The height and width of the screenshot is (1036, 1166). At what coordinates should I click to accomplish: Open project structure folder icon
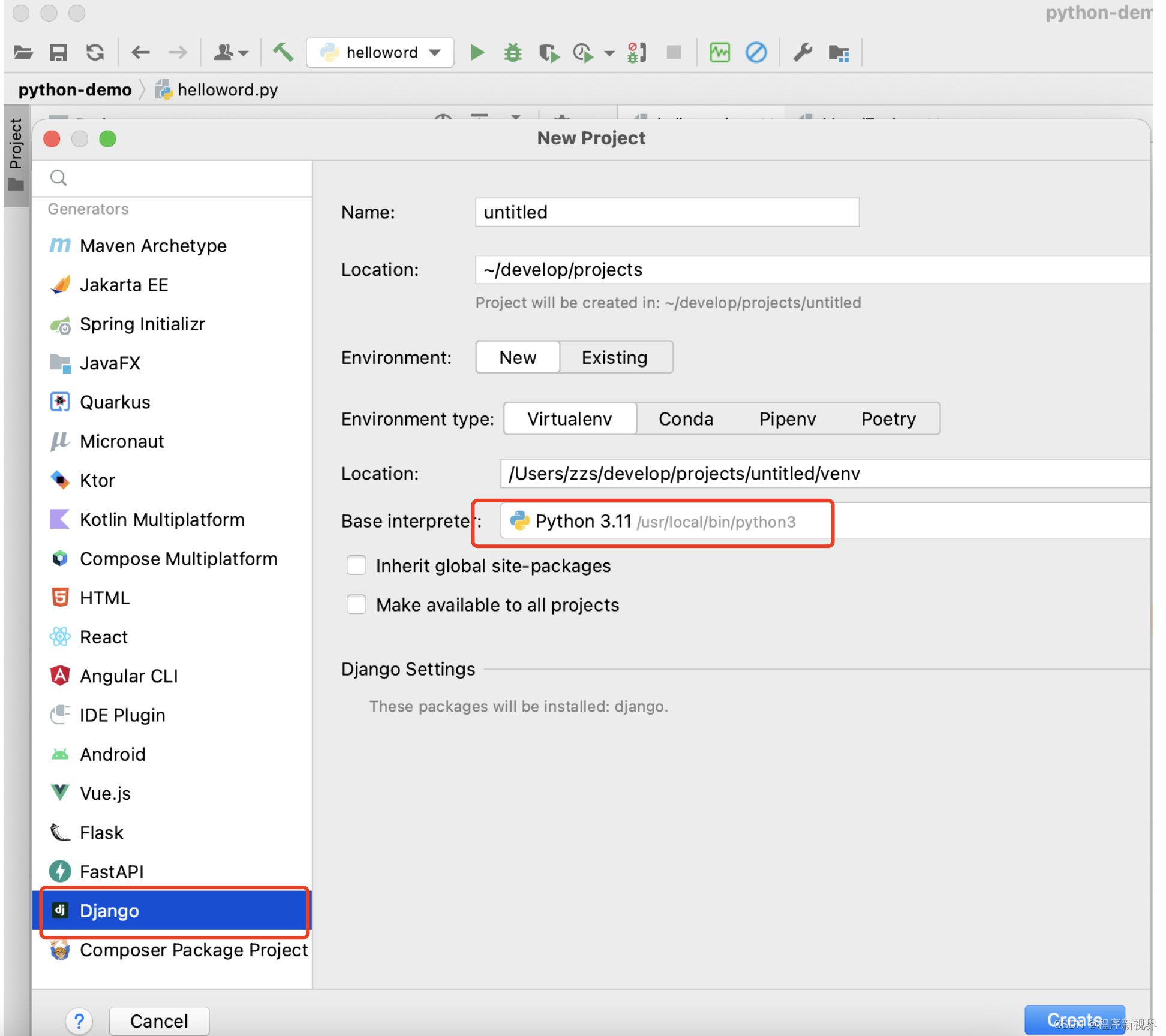click(x=839, y=53)
